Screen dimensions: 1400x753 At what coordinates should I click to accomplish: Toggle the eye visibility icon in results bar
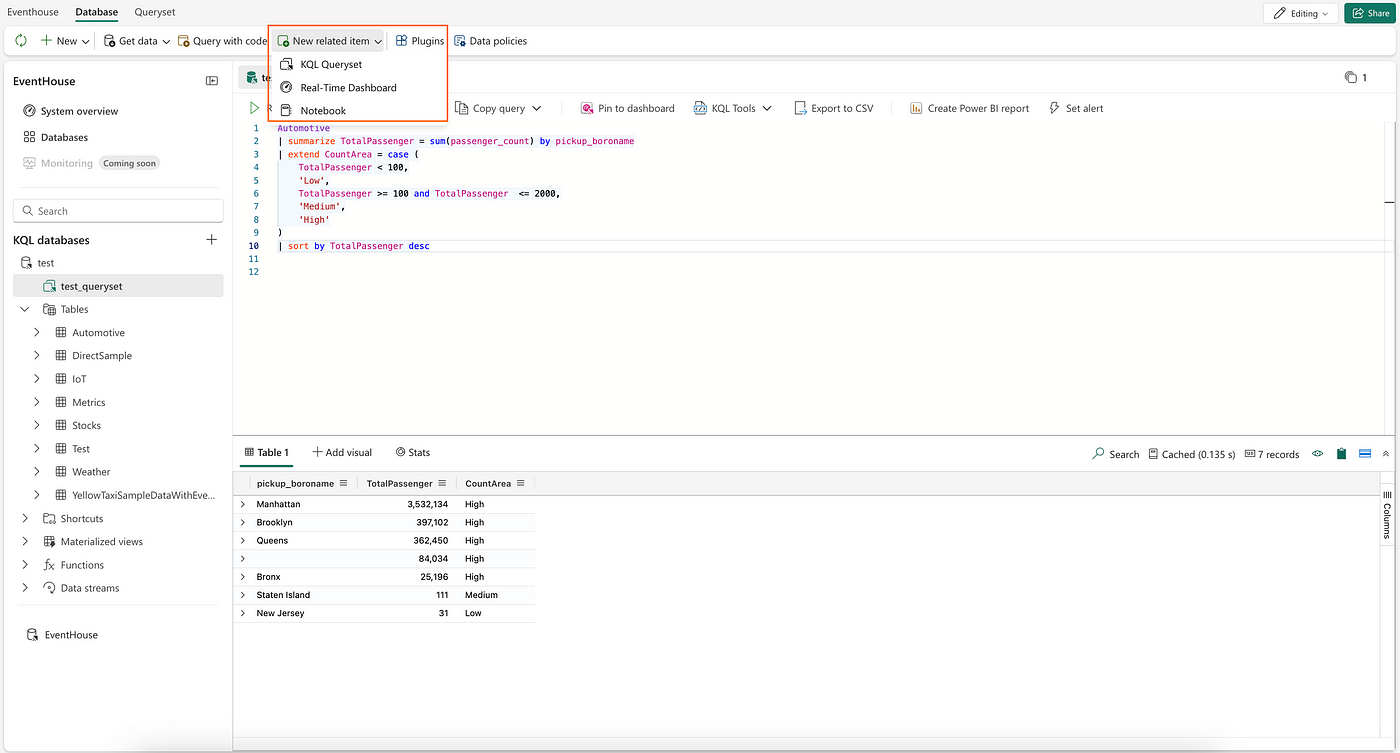pyautogui.click(x=1318, y=454)
